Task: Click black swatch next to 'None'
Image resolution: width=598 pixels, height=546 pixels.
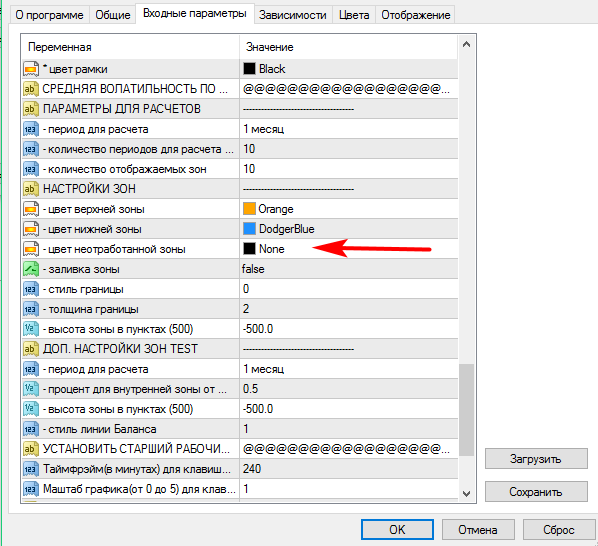Action: pyautogui.click(x=249, y=249)
